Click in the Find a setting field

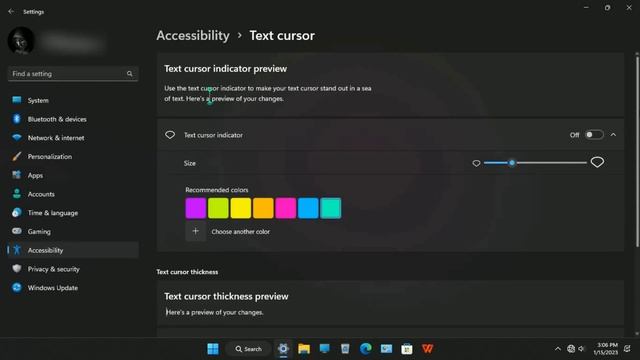(73, 74)
